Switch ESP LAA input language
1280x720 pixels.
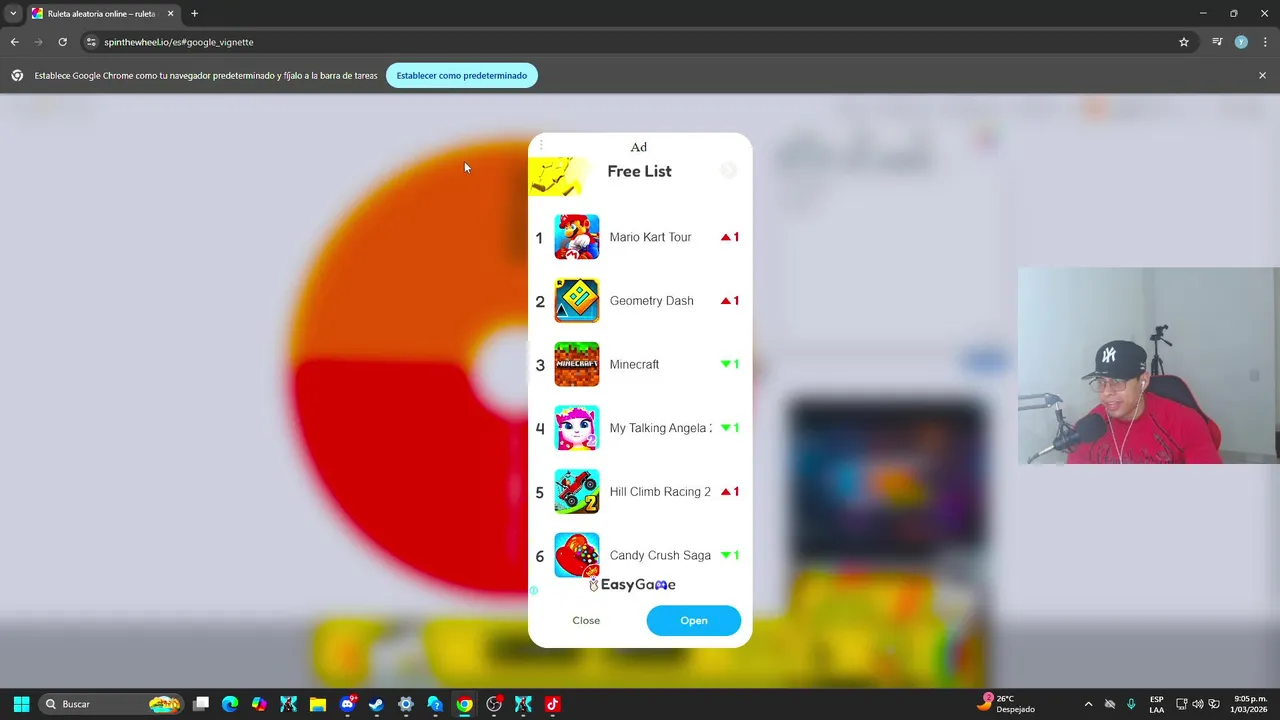[x=1157, y=704]
